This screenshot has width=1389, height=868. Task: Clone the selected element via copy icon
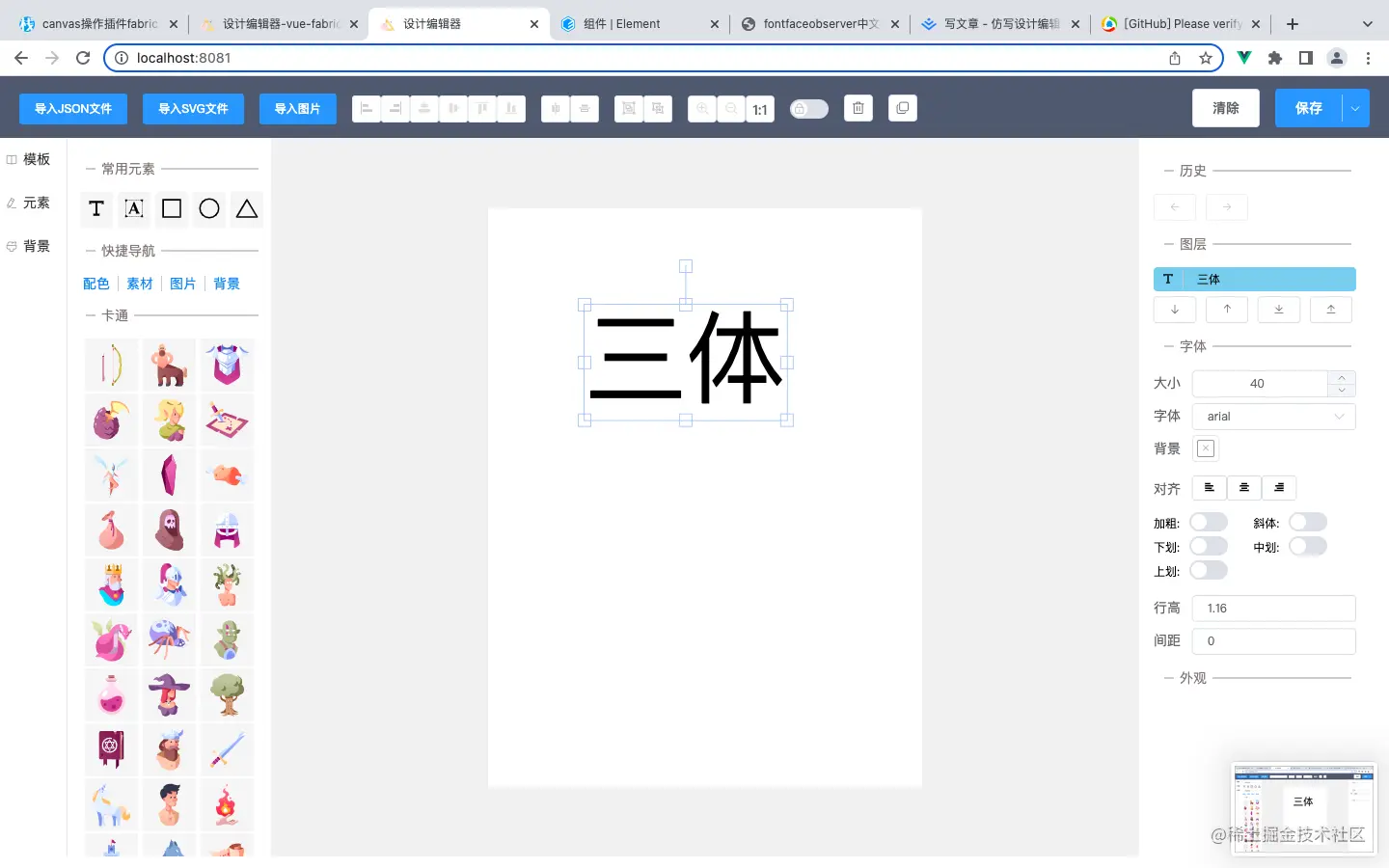click(903, 108)
